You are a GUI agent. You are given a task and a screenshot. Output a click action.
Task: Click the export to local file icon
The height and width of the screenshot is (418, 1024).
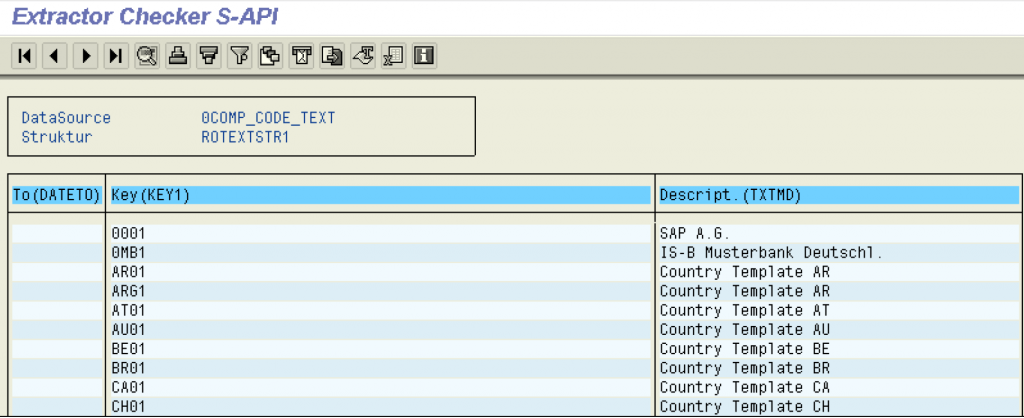click(x=332, y=56)
